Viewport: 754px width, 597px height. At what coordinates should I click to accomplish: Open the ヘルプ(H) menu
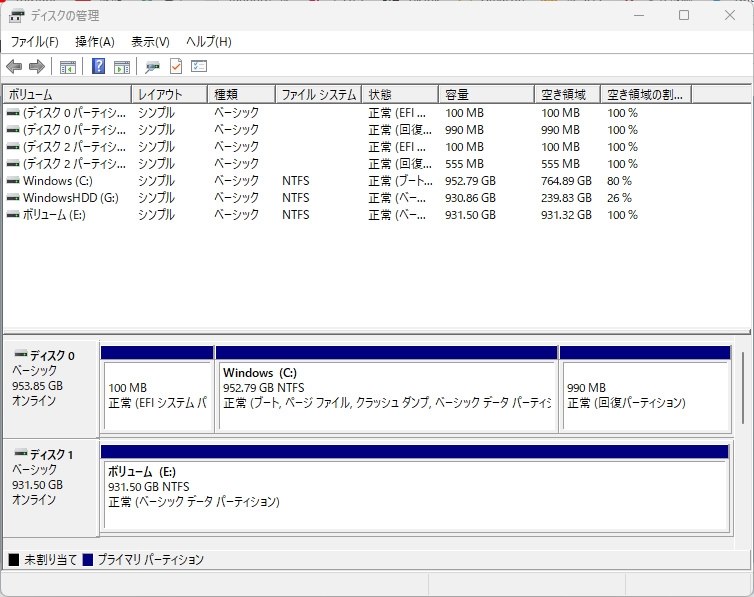[x=209, y=42]
